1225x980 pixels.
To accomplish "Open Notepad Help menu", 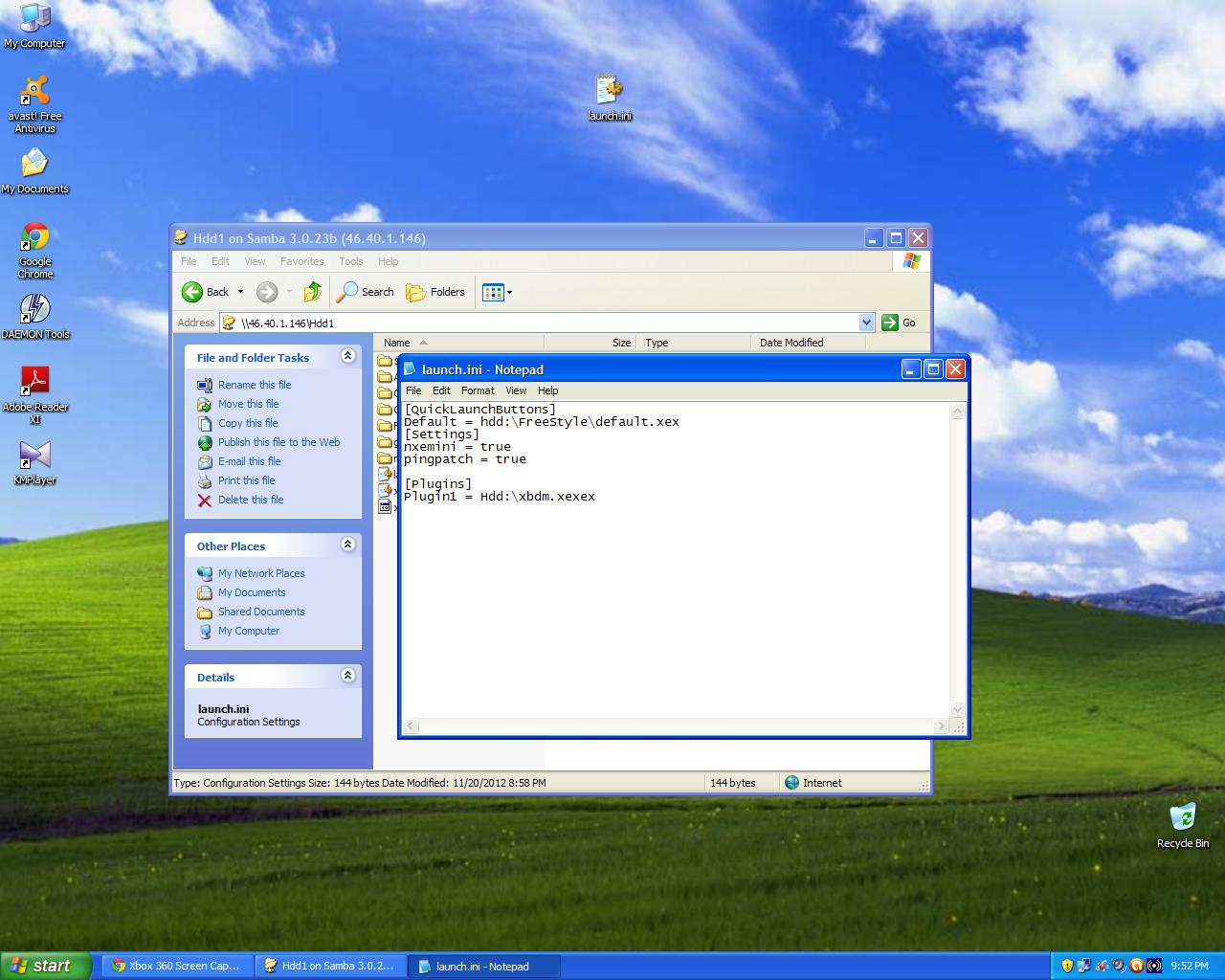I will coord(547,390).
